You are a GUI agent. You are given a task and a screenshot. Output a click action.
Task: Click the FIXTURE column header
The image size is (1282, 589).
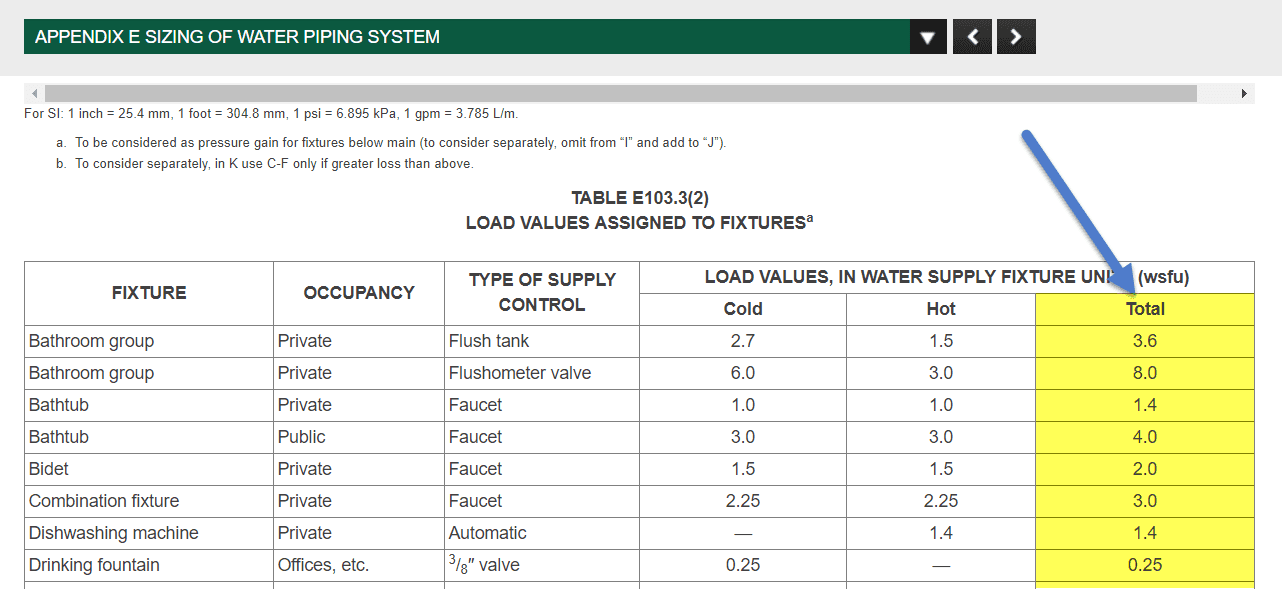(149, 293)
